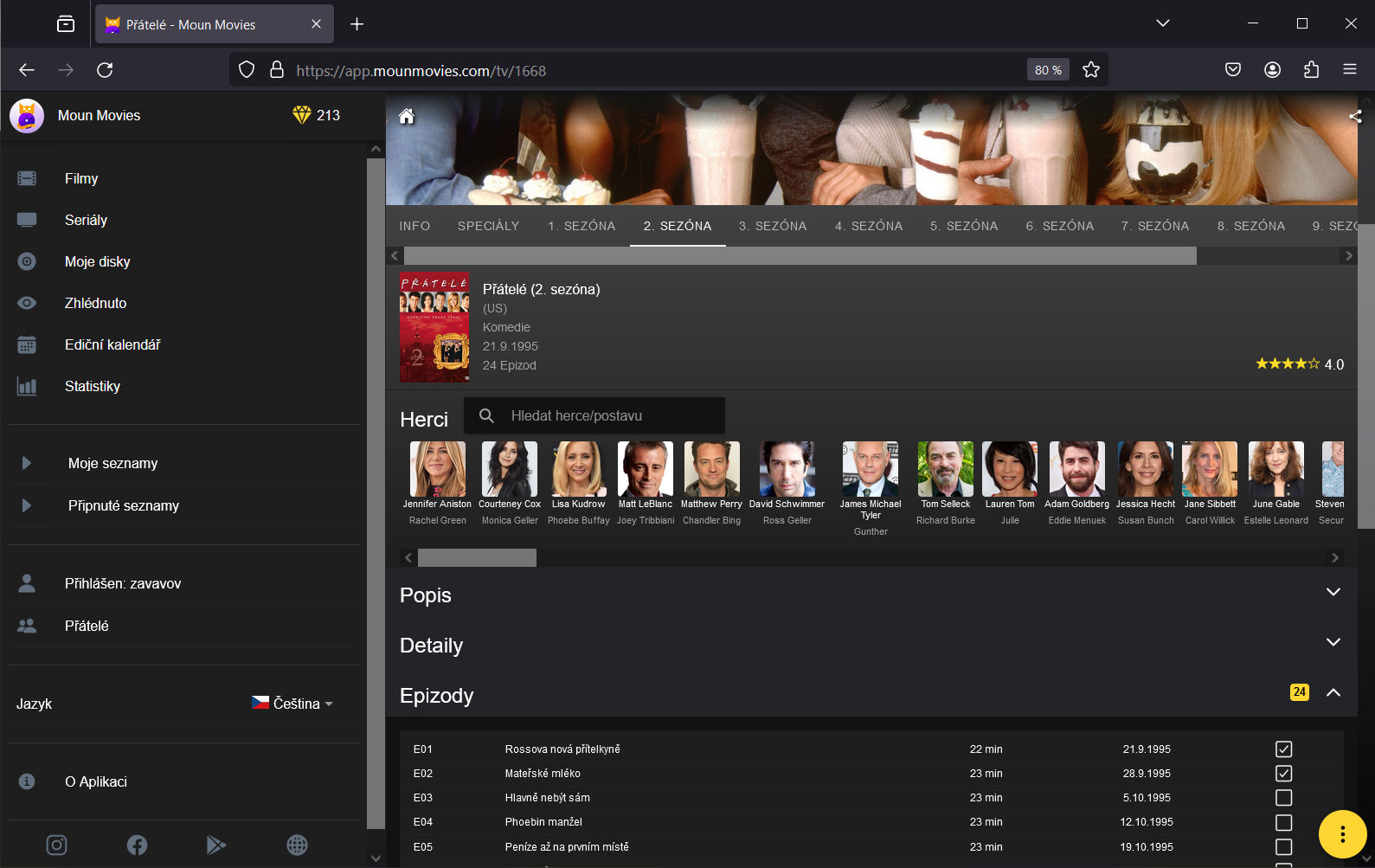This screenshot has width=1375, height=868.
Task: Open the Google Play store icon
Action: pyautogui.click(x=216, y=845)
